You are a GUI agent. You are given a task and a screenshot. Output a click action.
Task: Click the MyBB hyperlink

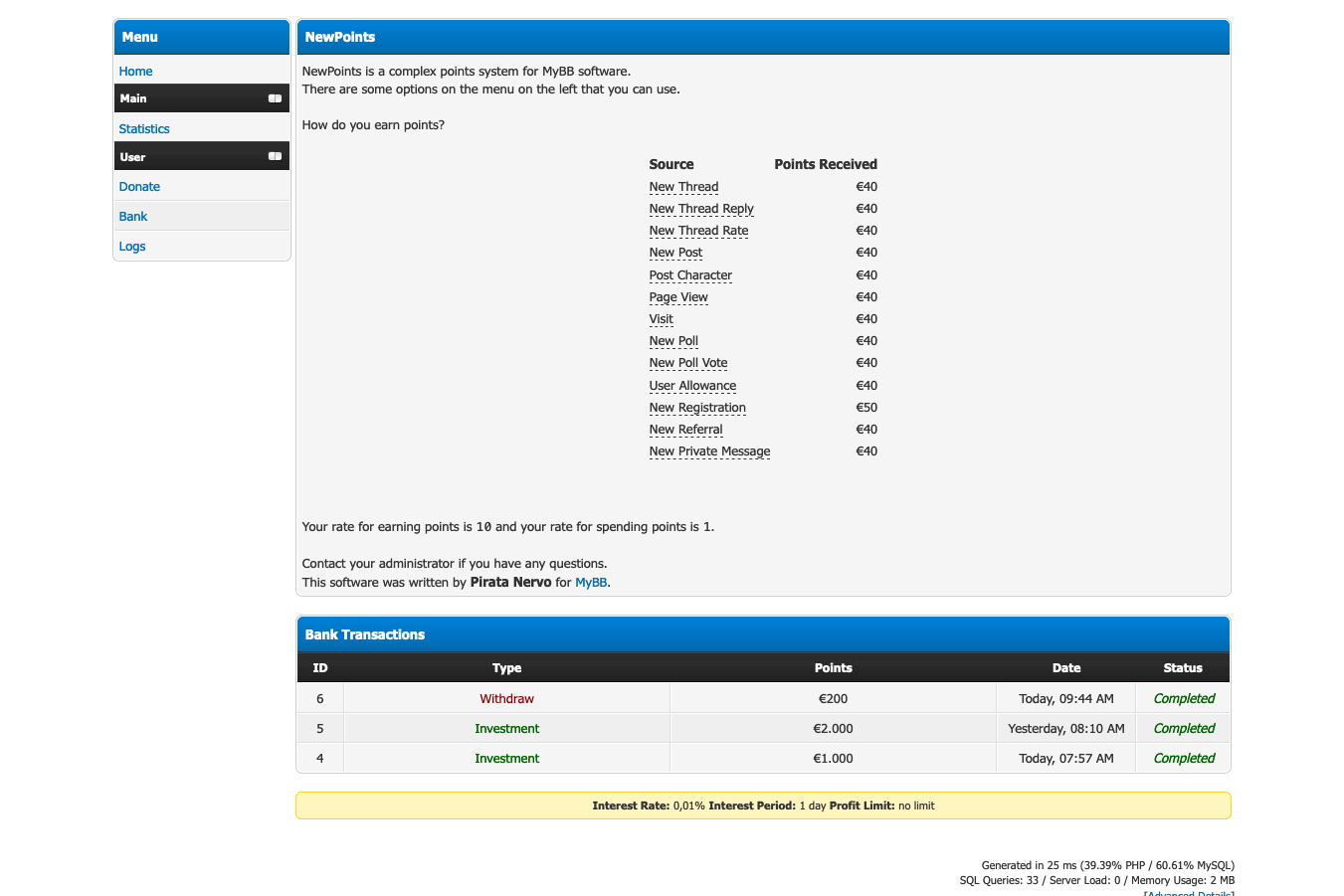click(591, 583)
